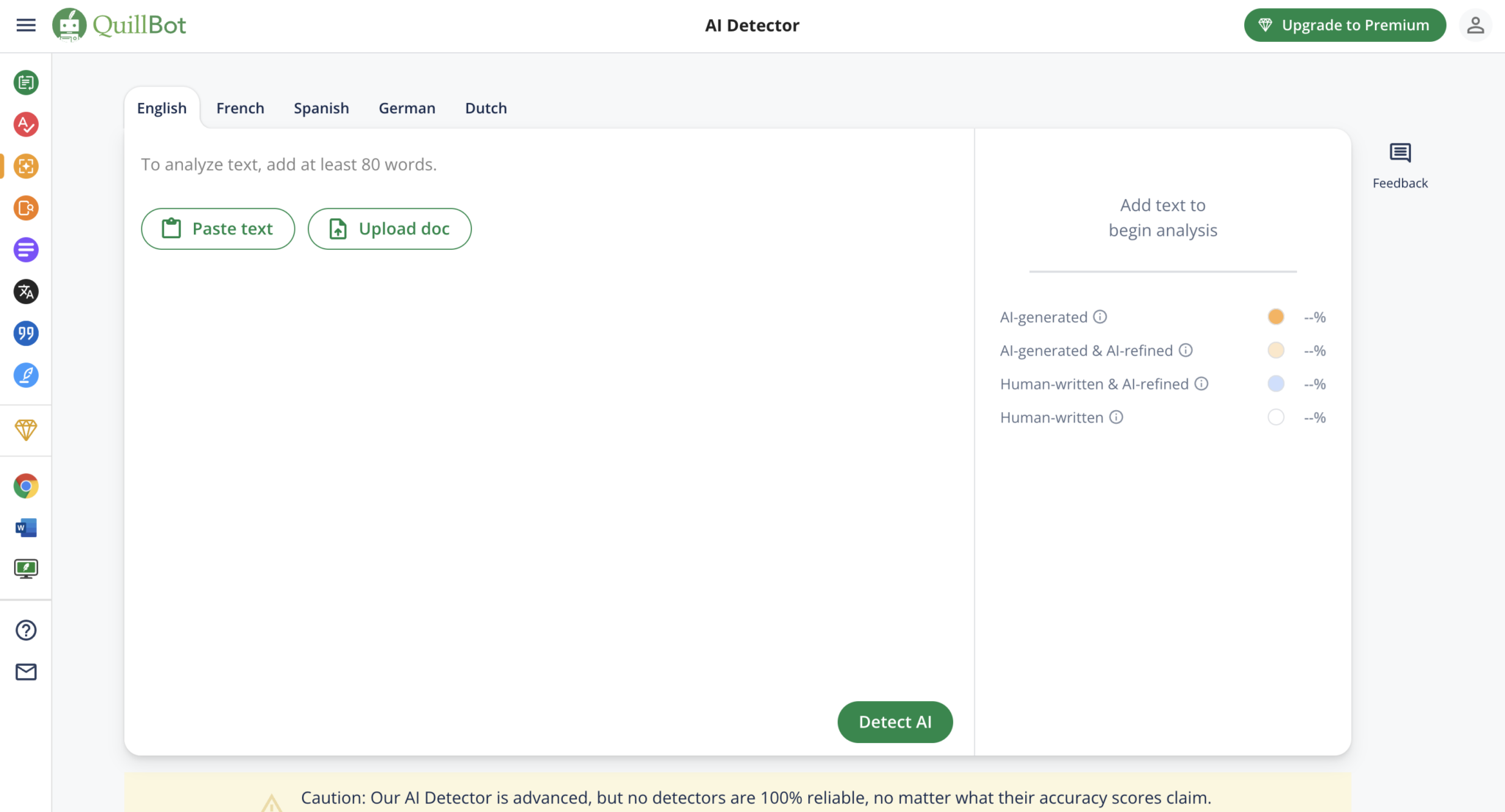Viewport: 1505px width, 812px height.
Task: Click the Paste text button
Action: pyautogui.click(x=218, y=229)
